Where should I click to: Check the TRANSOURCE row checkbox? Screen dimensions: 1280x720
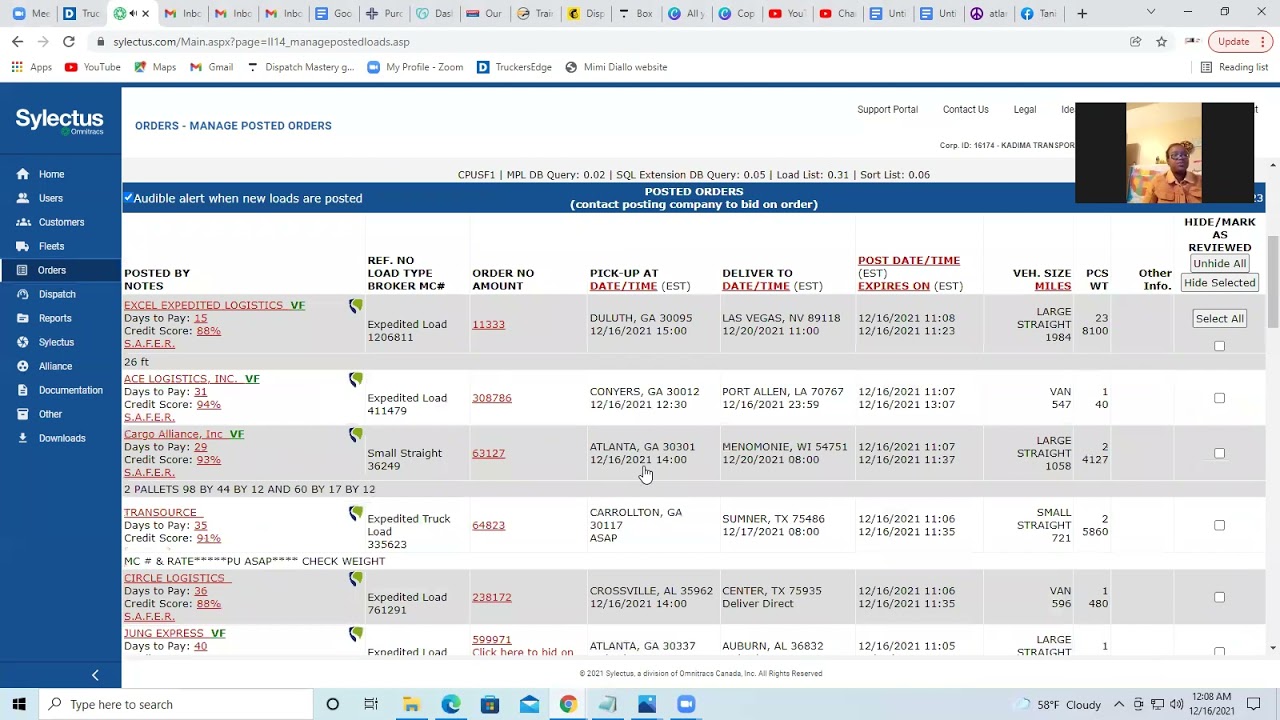tap(1219, 525)
